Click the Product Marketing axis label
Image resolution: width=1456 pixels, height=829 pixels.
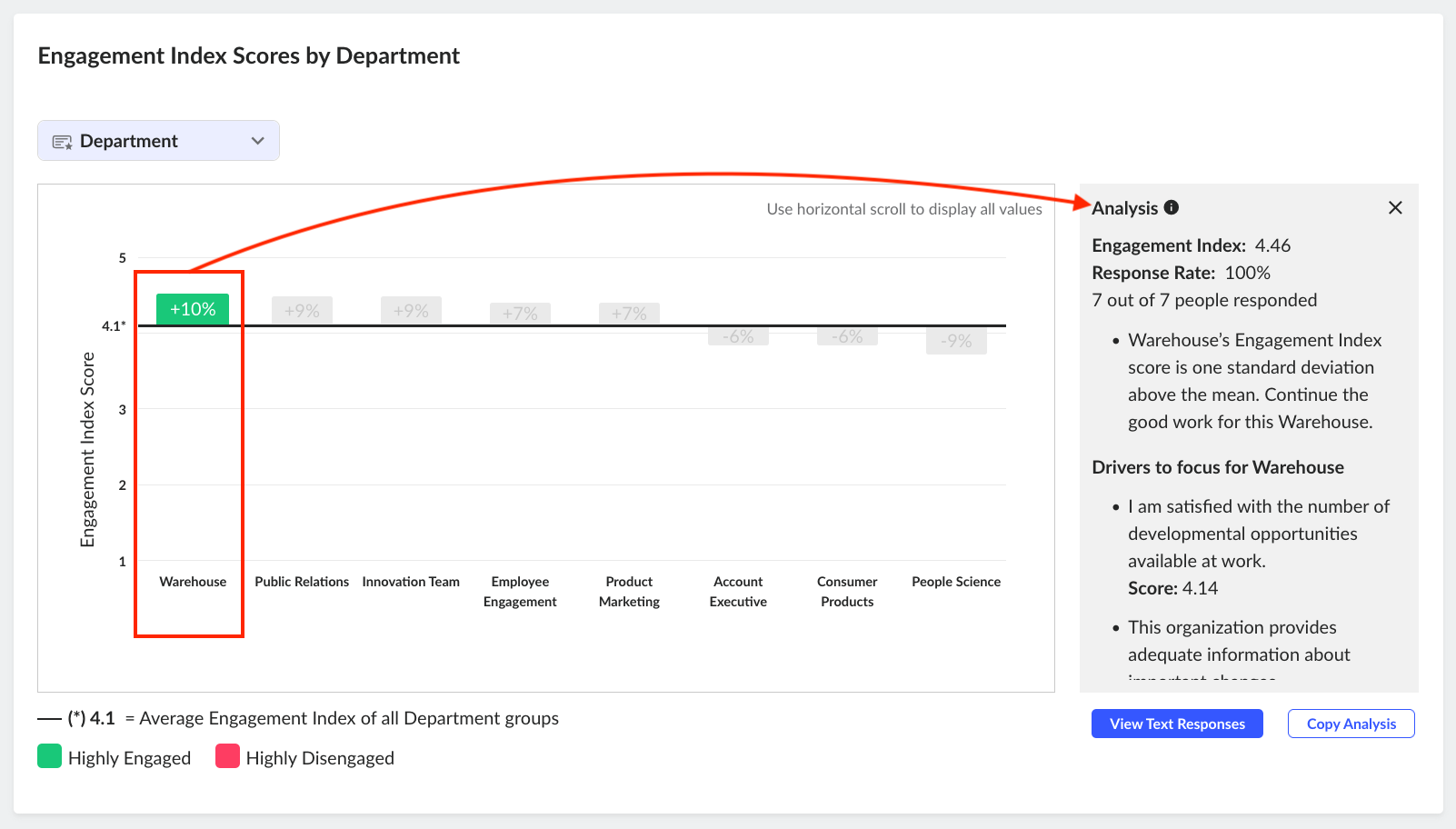click(629, 592)
